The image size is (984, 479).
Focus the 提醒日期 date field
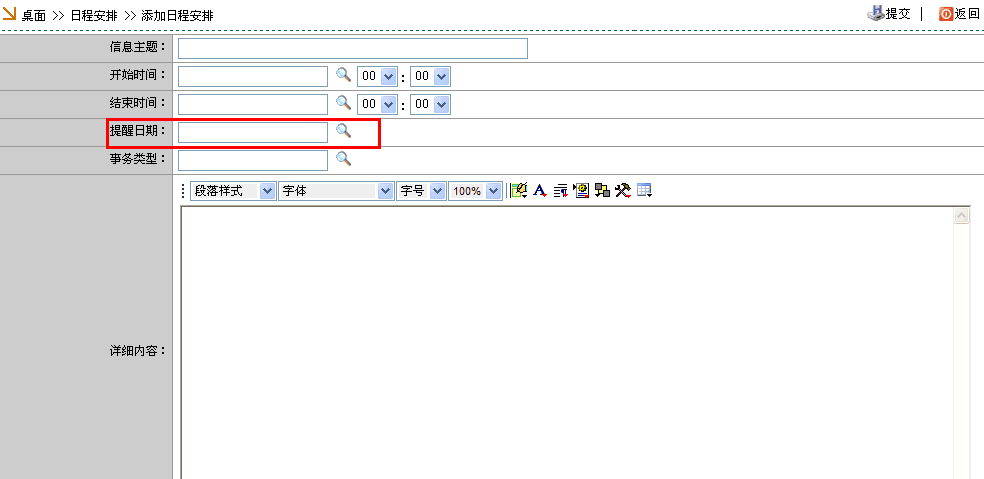coord(253,132)
